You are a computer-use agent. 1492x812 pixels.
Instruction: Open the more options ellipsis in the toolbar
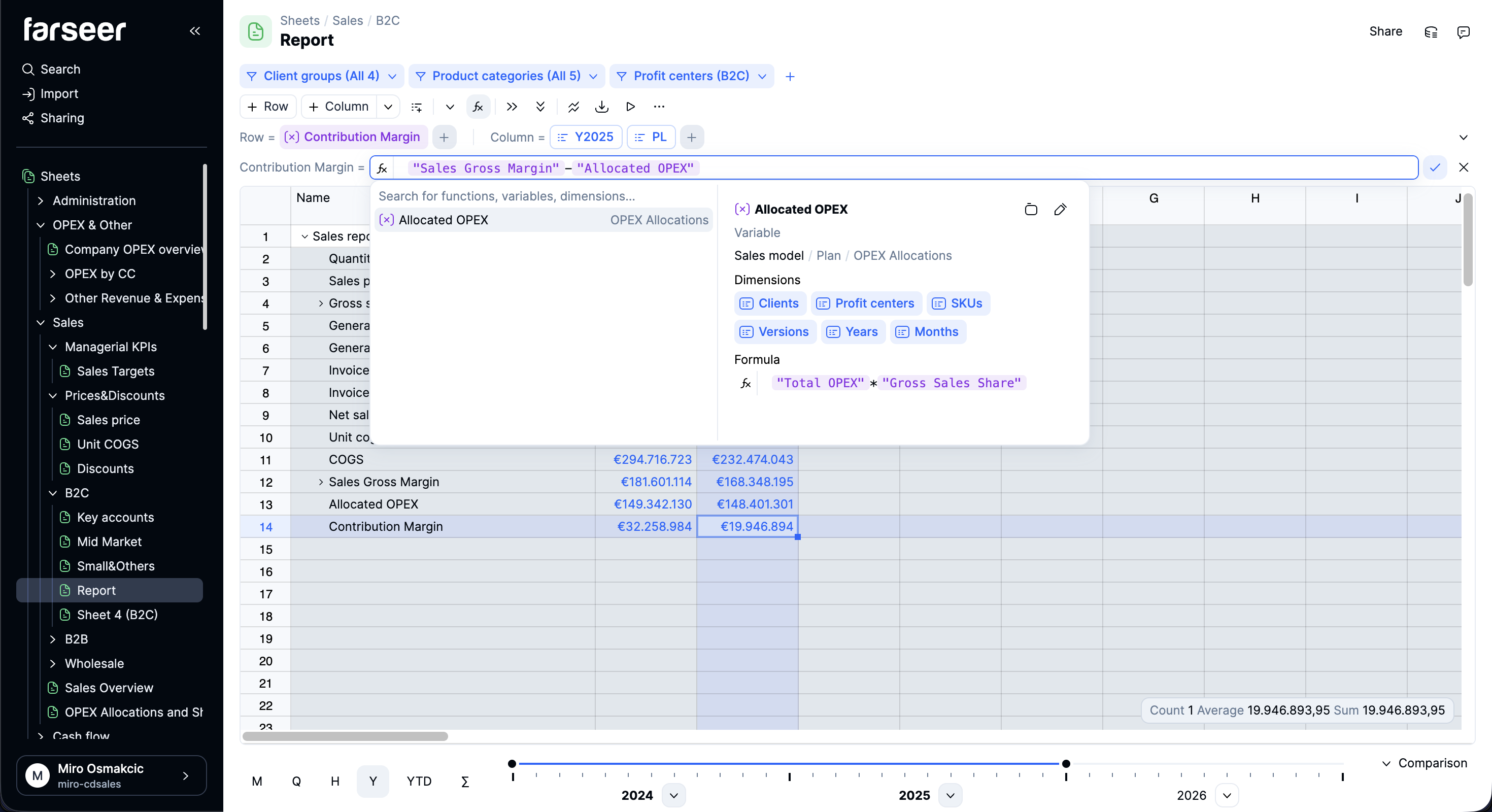point(659,107)
